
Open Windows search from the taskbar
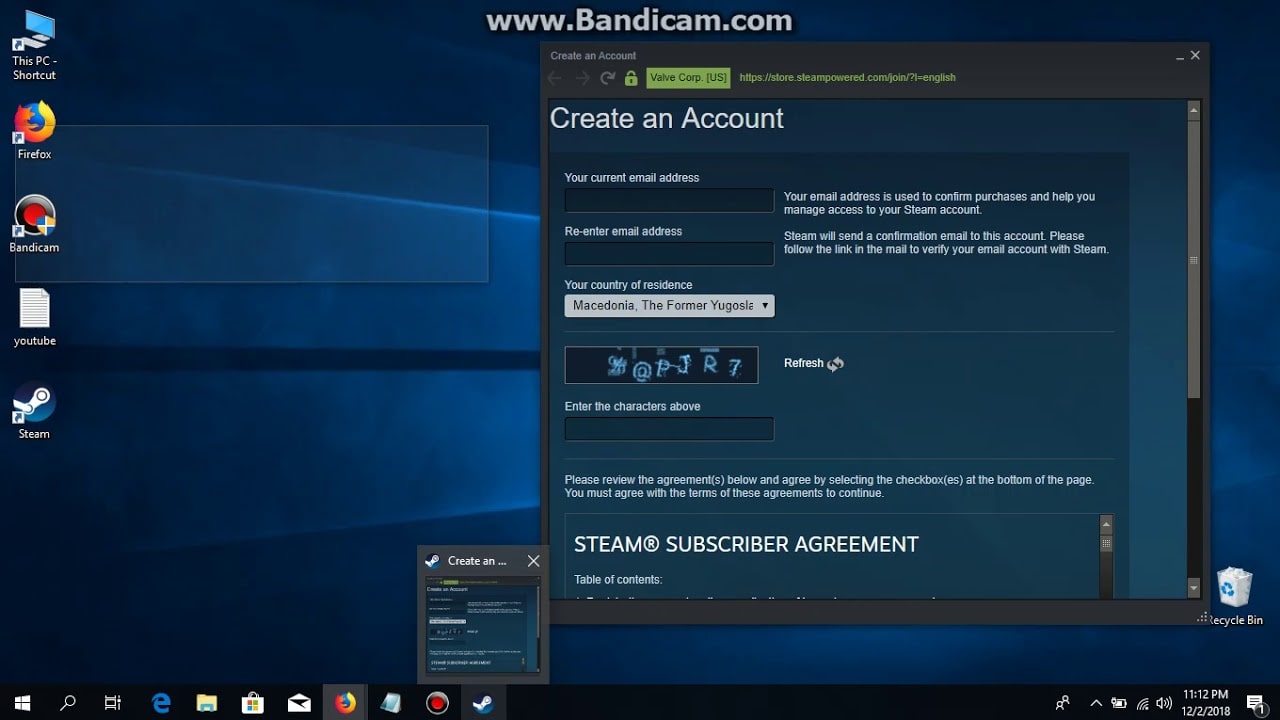point(68,703)
